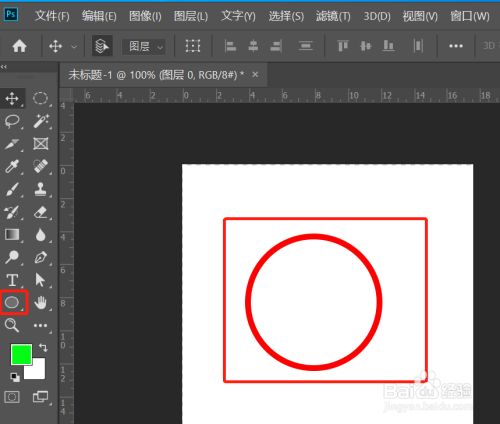Distribute layers horizontally
The width and height of the screenshot is (500, 424).
[x=418, y=46]
